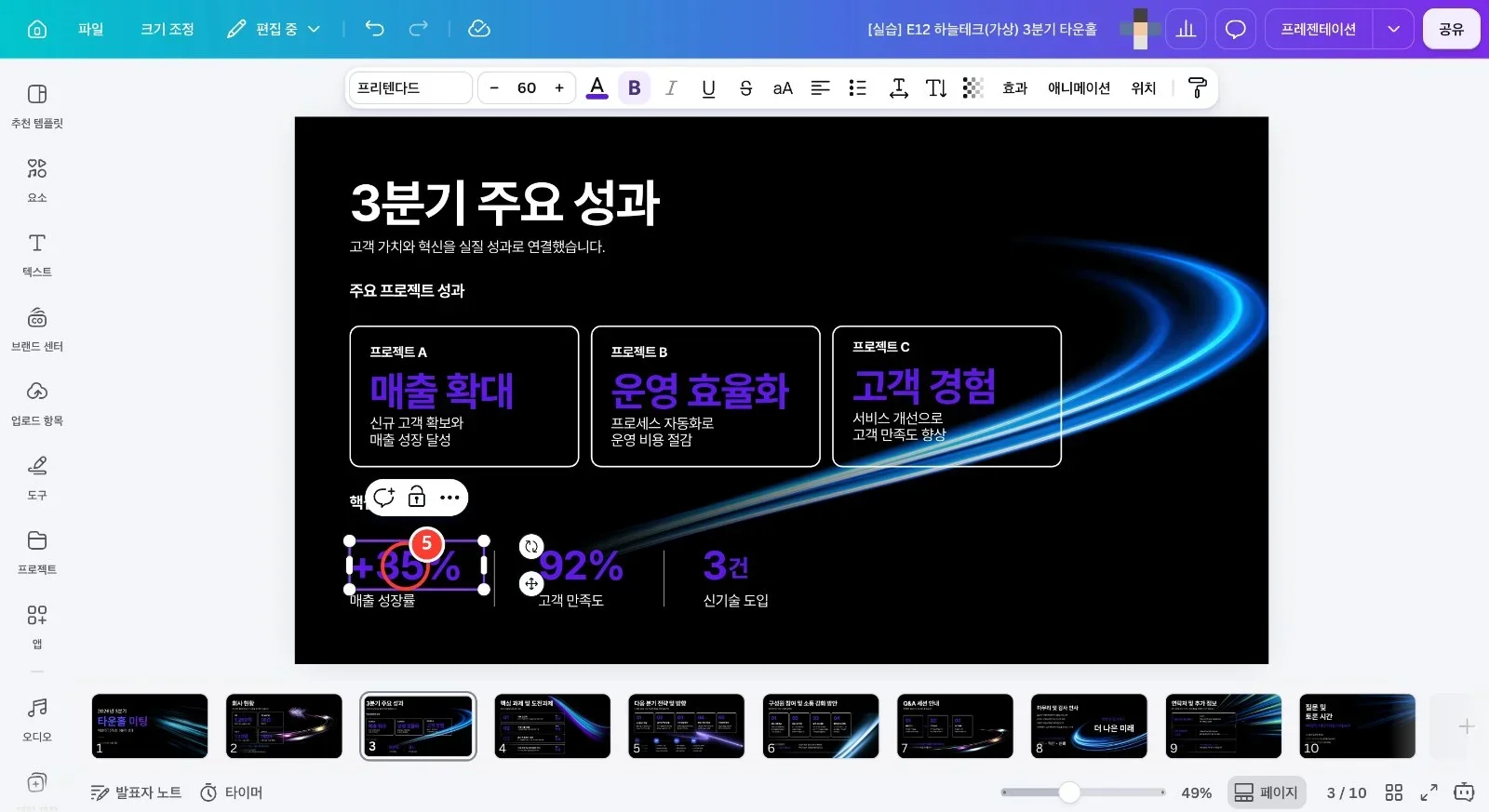Image resolution: width=1489 pixels, height=812 pixels.
Task: Redo the last action
Action: click(x=419, y=29)
